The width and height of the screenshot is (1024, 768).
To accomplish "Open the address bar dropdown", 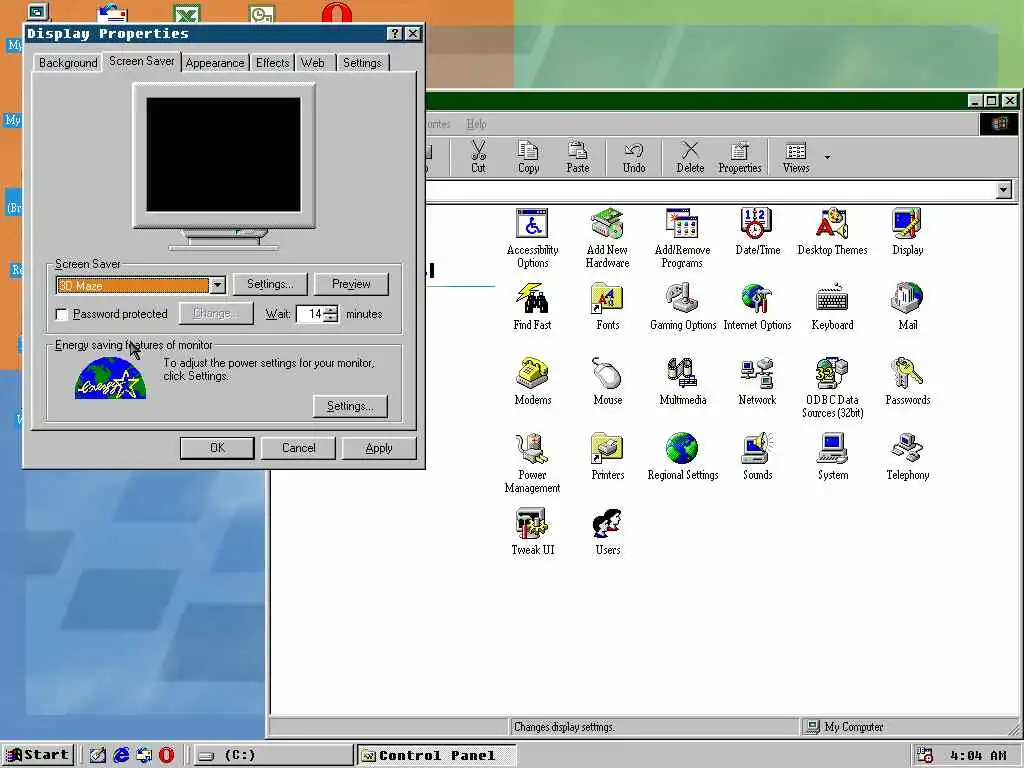I will 1004,190.
